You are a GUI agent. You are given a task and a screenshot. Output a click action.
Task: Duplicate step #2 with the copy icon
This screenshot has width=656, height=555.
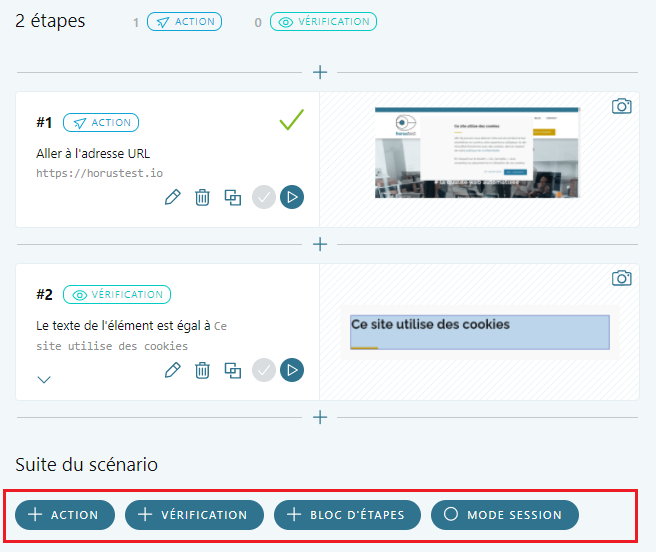[233, 370]
